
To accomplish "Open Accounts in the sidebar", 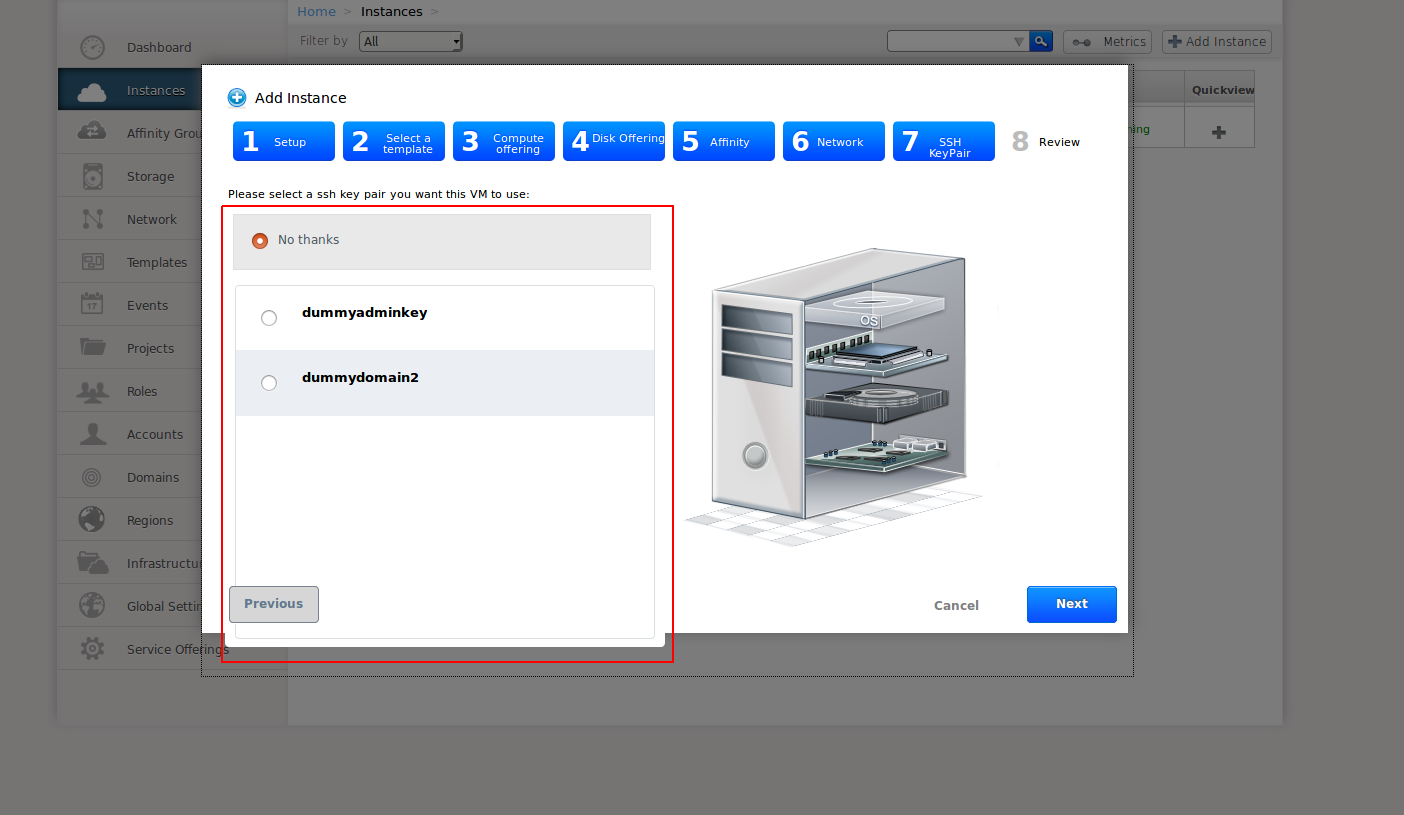I will [x=172, y=434].
